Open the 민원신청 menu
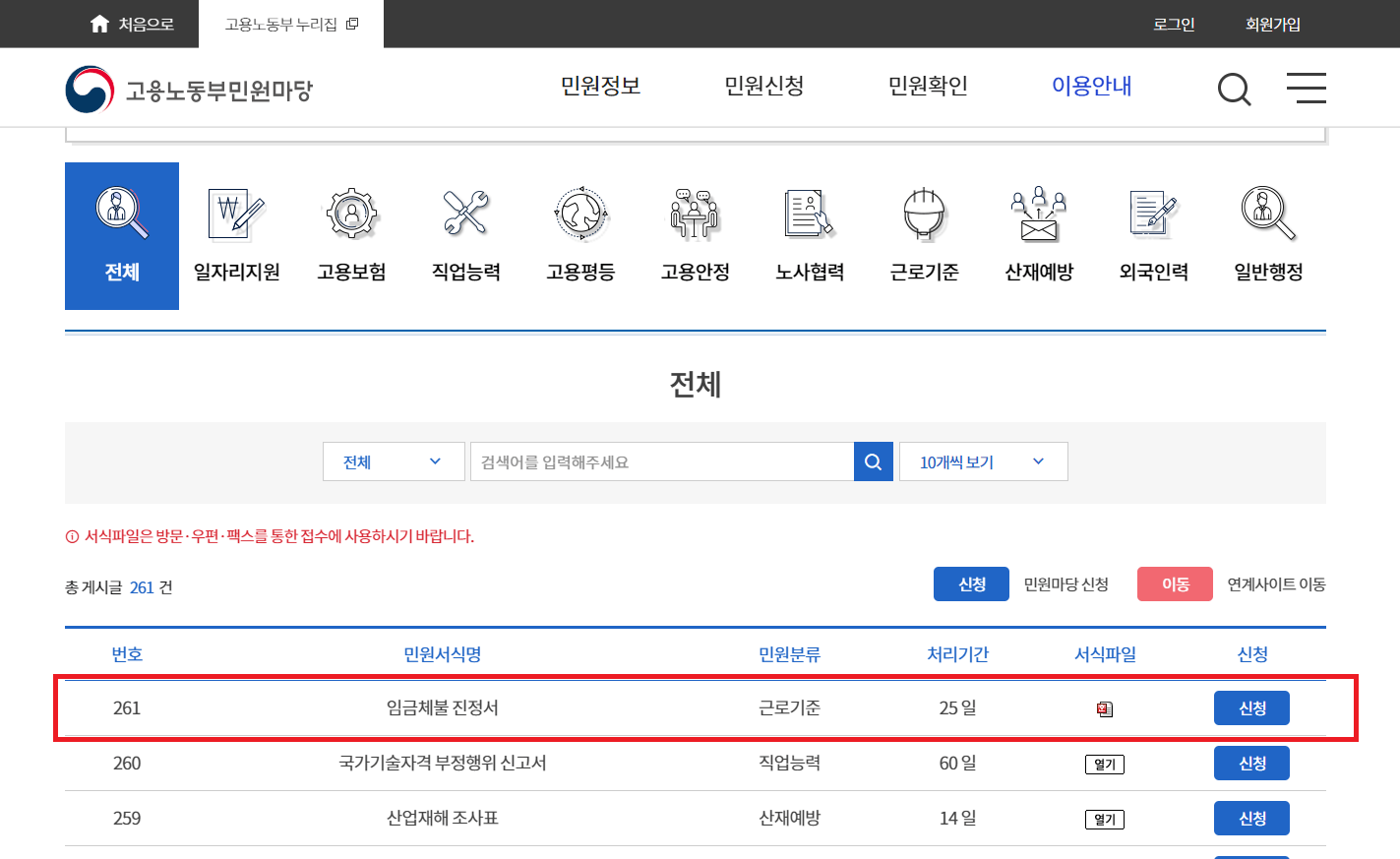This screenshot has height=859, width=1400. pyautogui.click(x=763, y=87)
